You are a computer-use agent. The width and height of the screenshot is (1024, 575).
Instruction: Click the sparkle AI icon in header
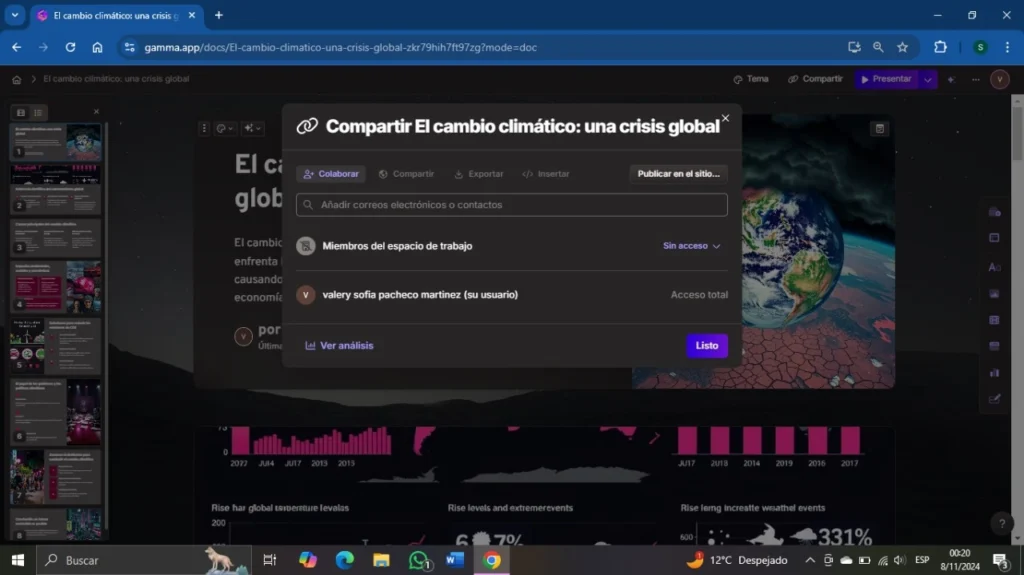tap(951, 79)
